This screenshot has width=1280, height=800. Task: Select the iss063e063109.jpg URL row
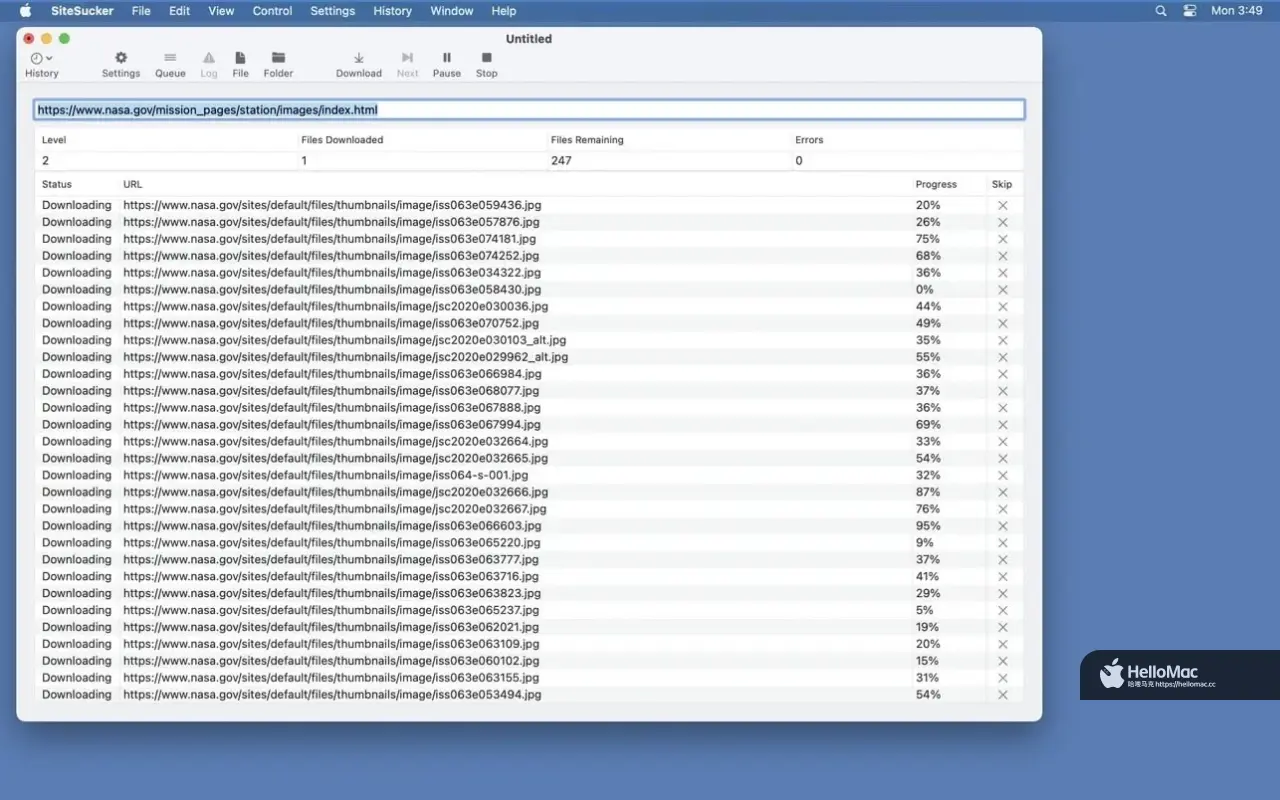pyautogui.click(x=529, y=644)
